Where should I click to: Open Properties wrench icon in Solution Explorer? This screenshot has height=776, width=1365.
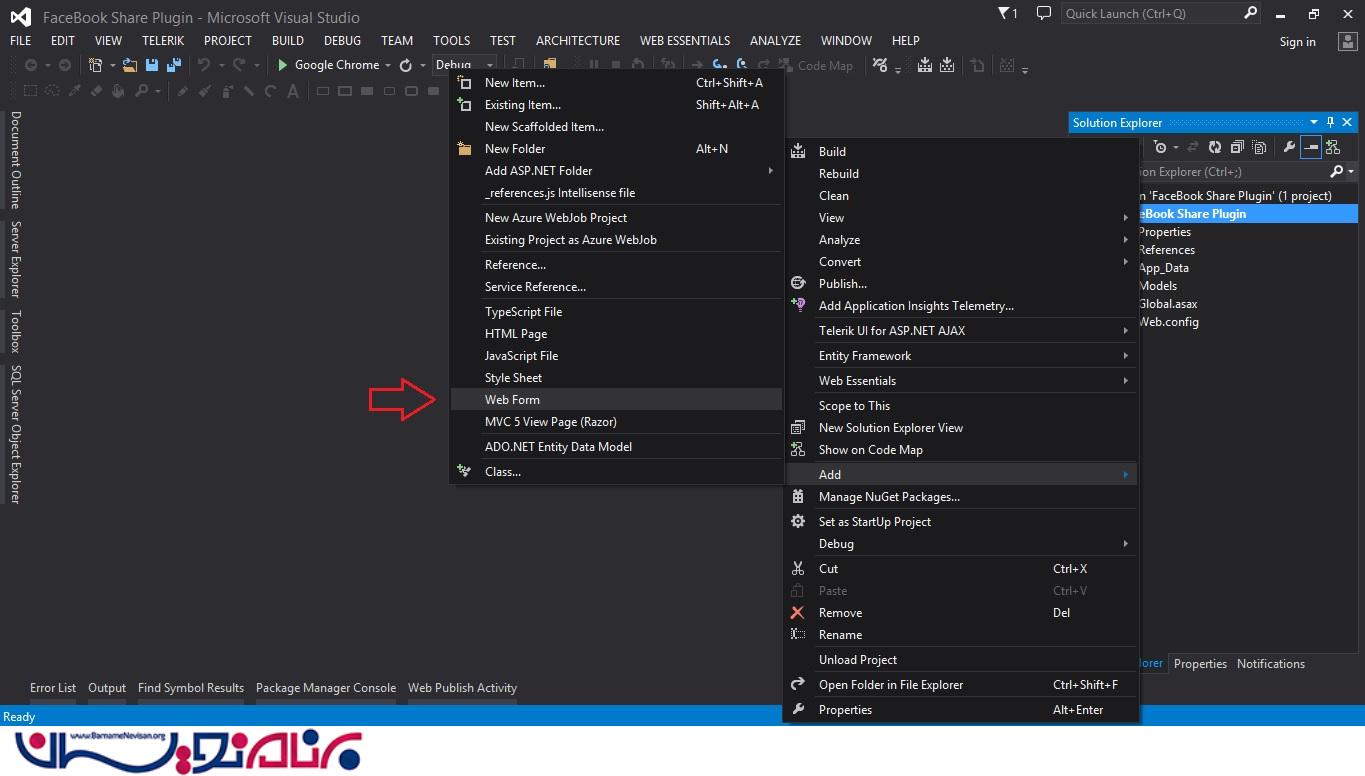pos(1289,148)
